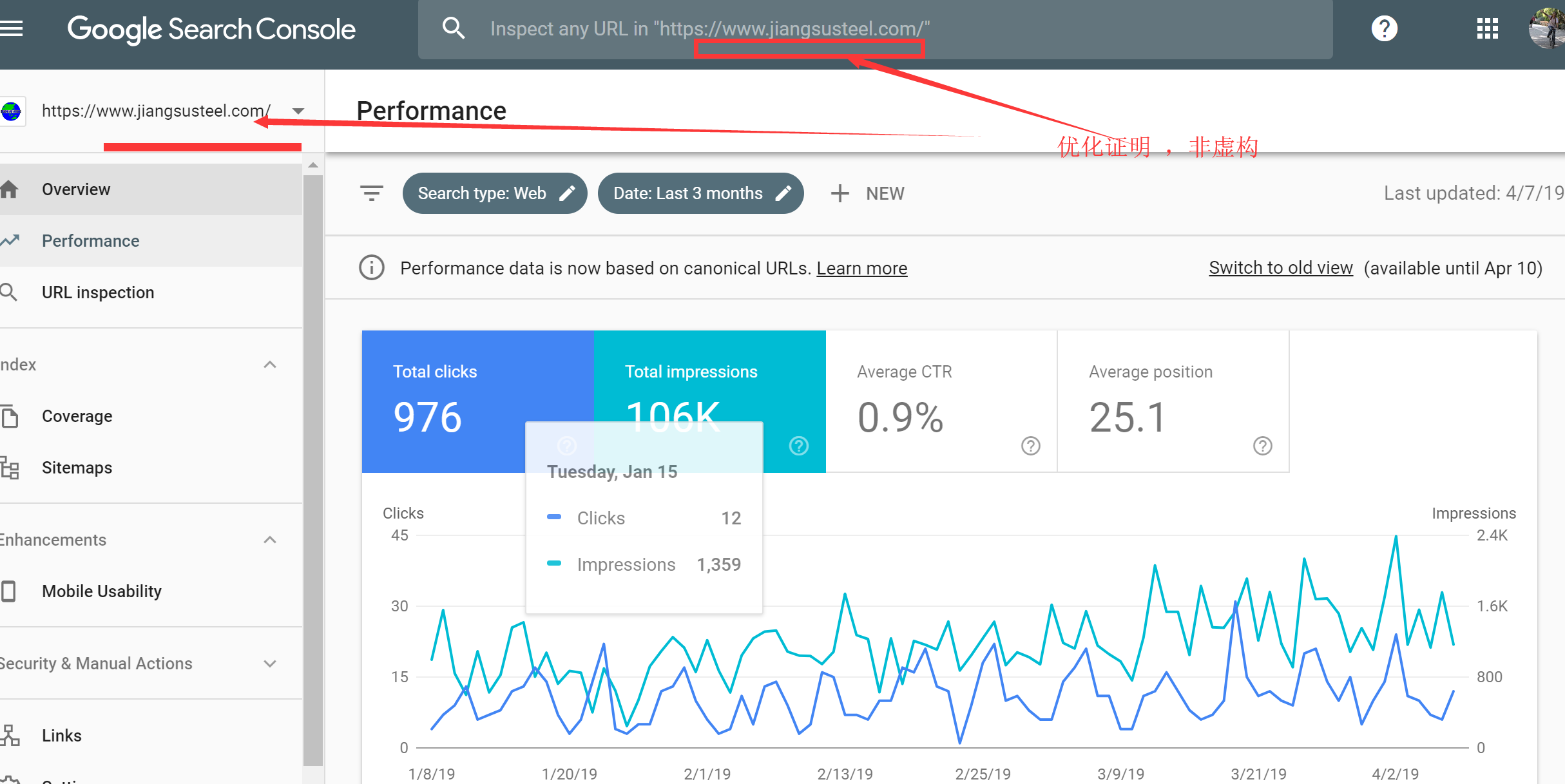Click the search magnifier icon

pyautogui.click(x=454, y=28)
